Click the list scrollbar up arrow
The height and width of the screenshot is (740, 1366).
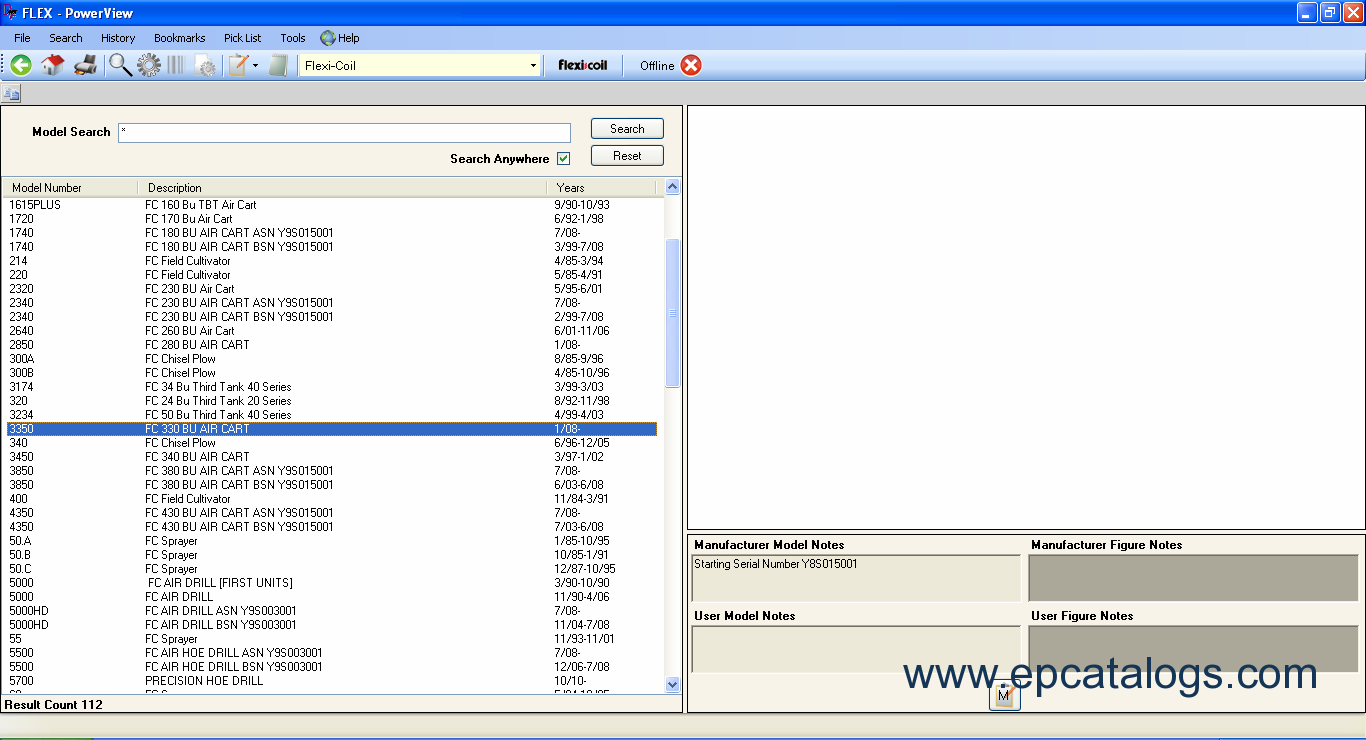672,187
